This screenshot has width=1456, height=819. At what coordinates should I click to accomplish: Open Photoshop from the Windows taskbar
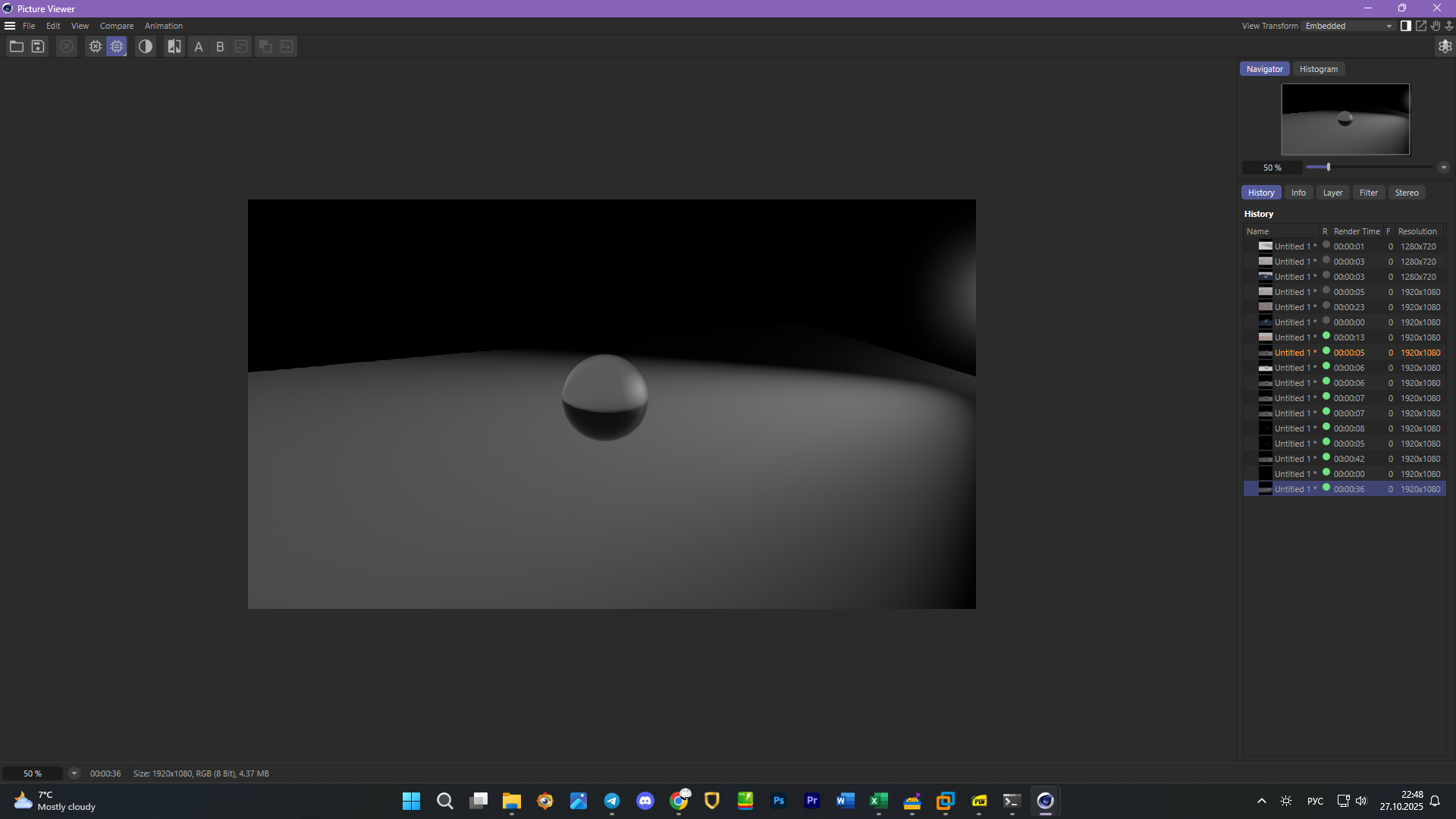[x=779, y=801]
